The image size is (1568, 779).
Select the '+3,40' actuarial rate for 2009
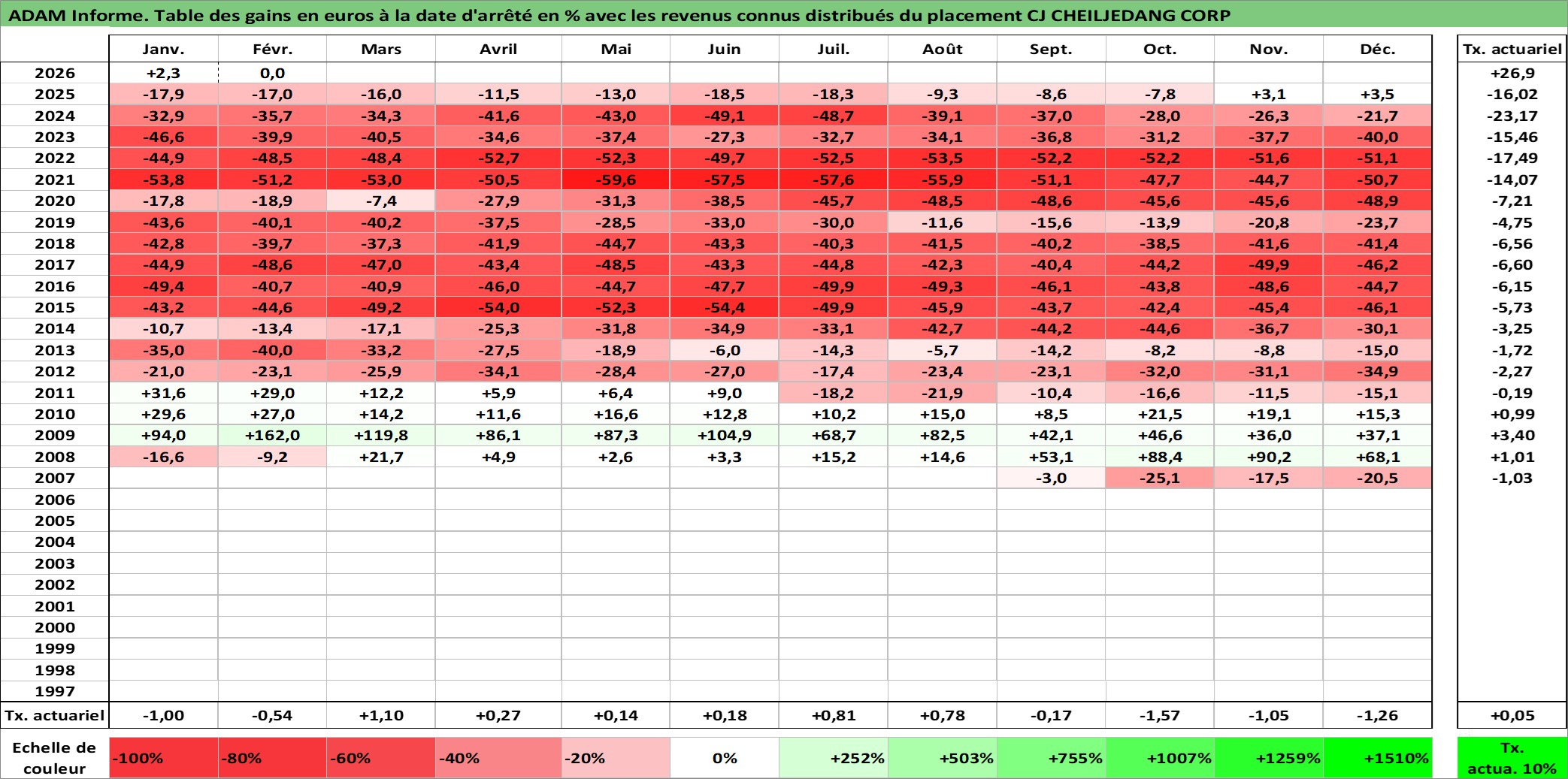[1512, 435]
